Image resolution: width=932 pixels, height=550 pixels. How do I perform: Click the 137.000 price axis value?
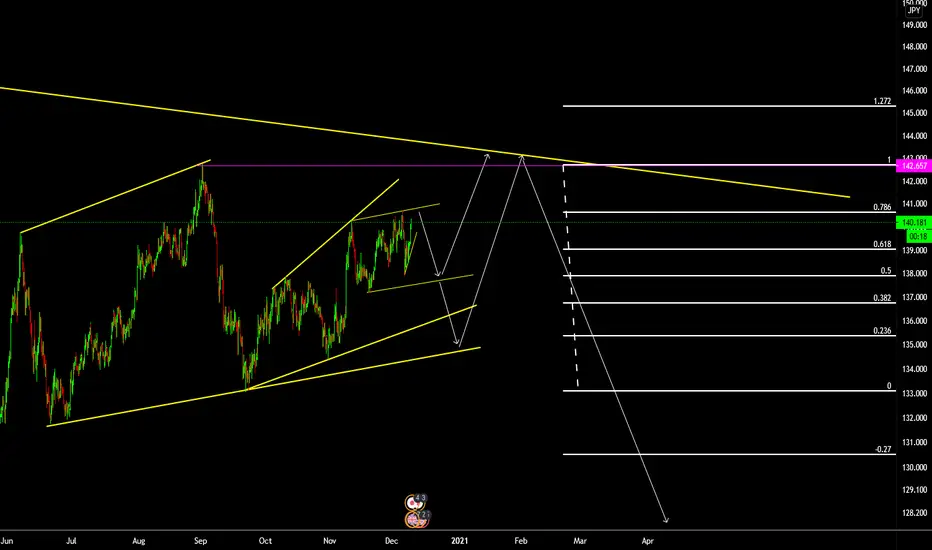pyautogui.click(x=914, y=297)
